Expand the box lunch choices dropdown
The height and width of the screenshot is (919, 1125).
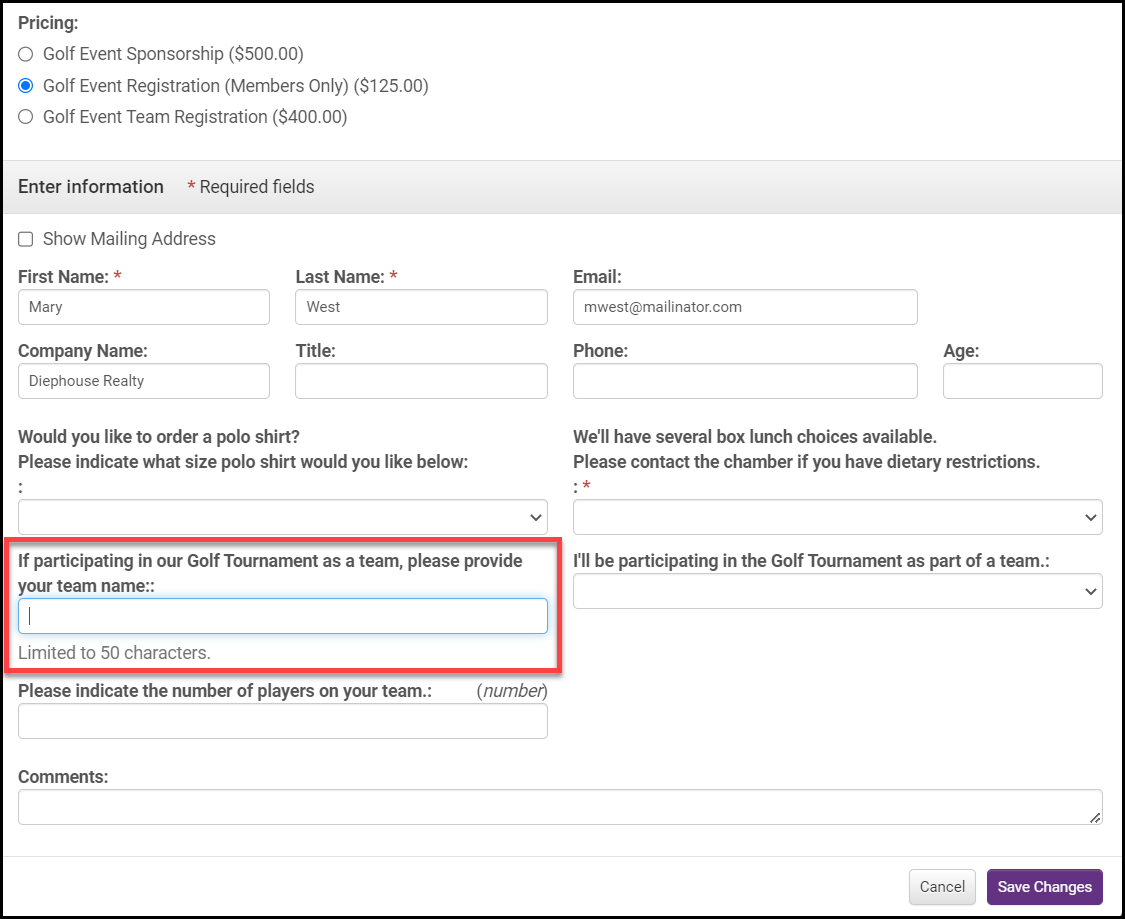[x=837, y=517]
